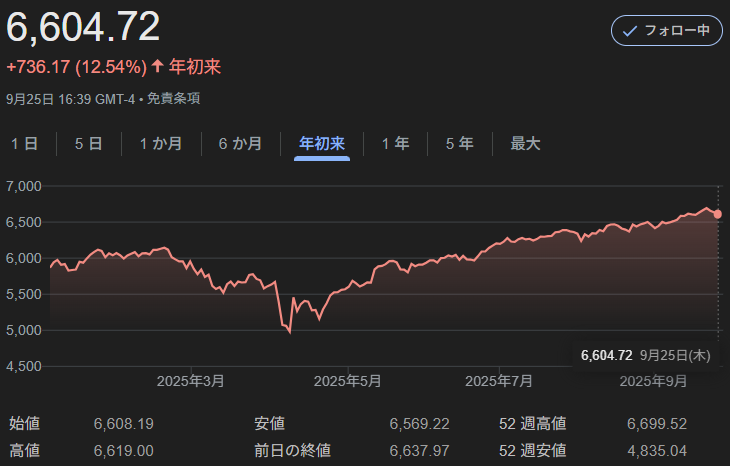Show the 1年 chart range
The height and width of the screenshot is (466, 730).
[395, 144]
